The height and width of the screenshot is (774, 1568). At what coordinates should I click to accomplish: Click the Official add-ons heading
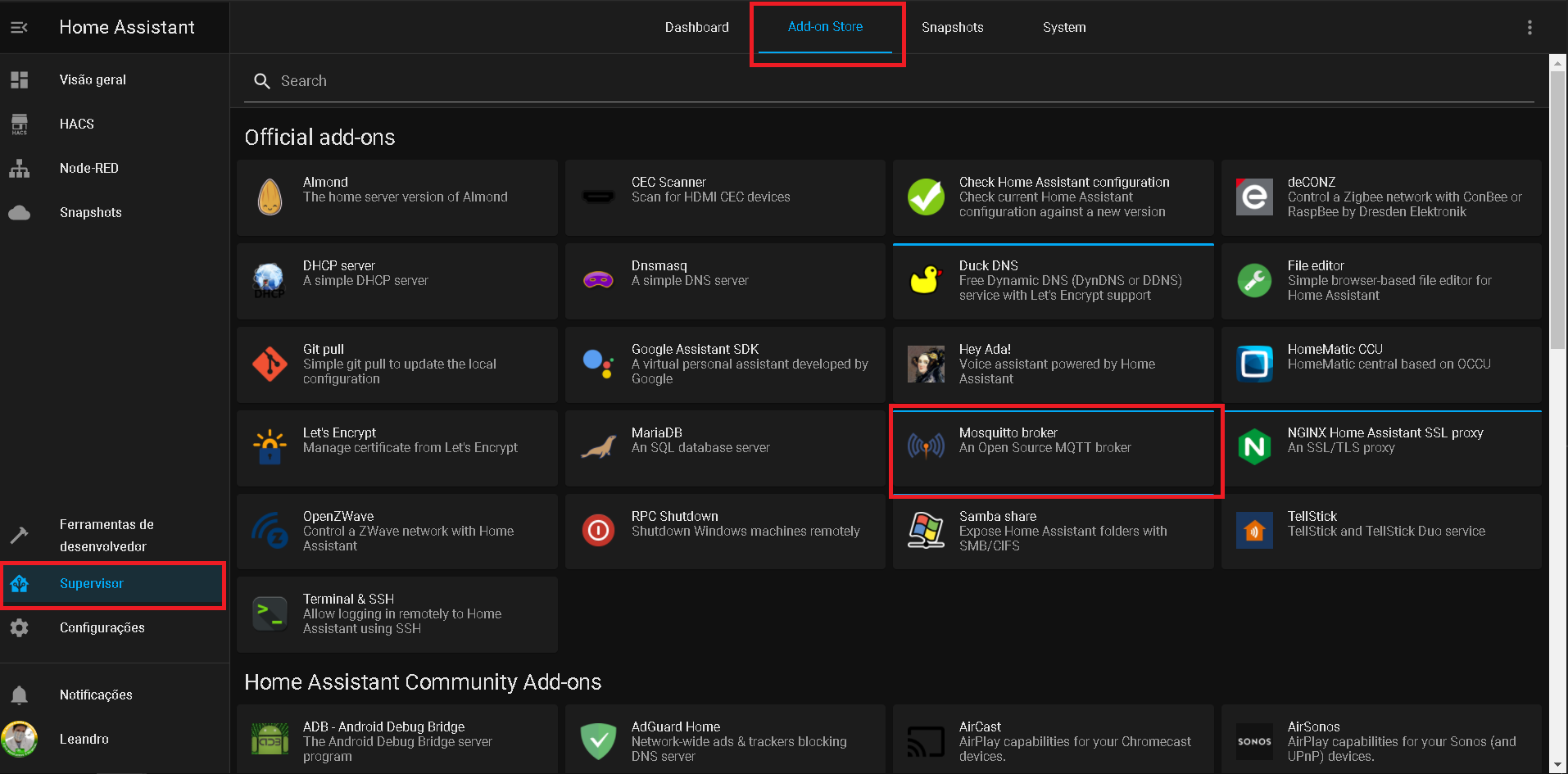(x=319, y=137)
